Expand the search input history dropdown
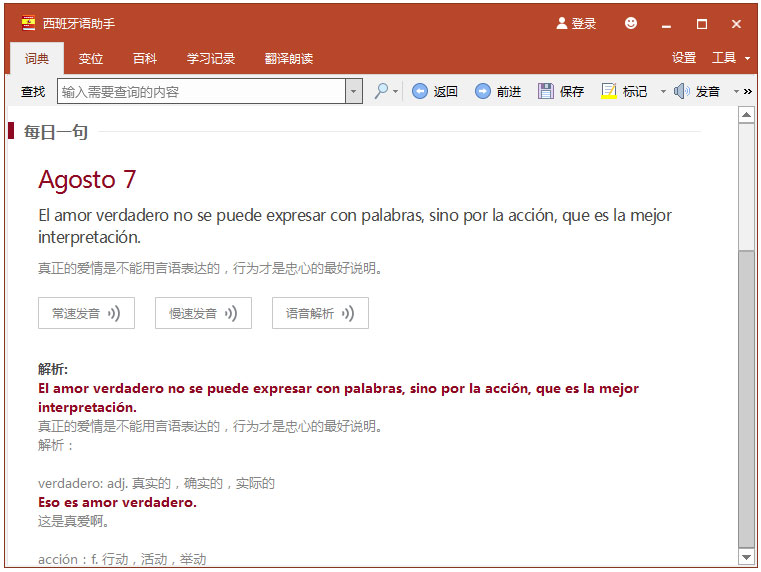761x572 pixels. point(354,91)
